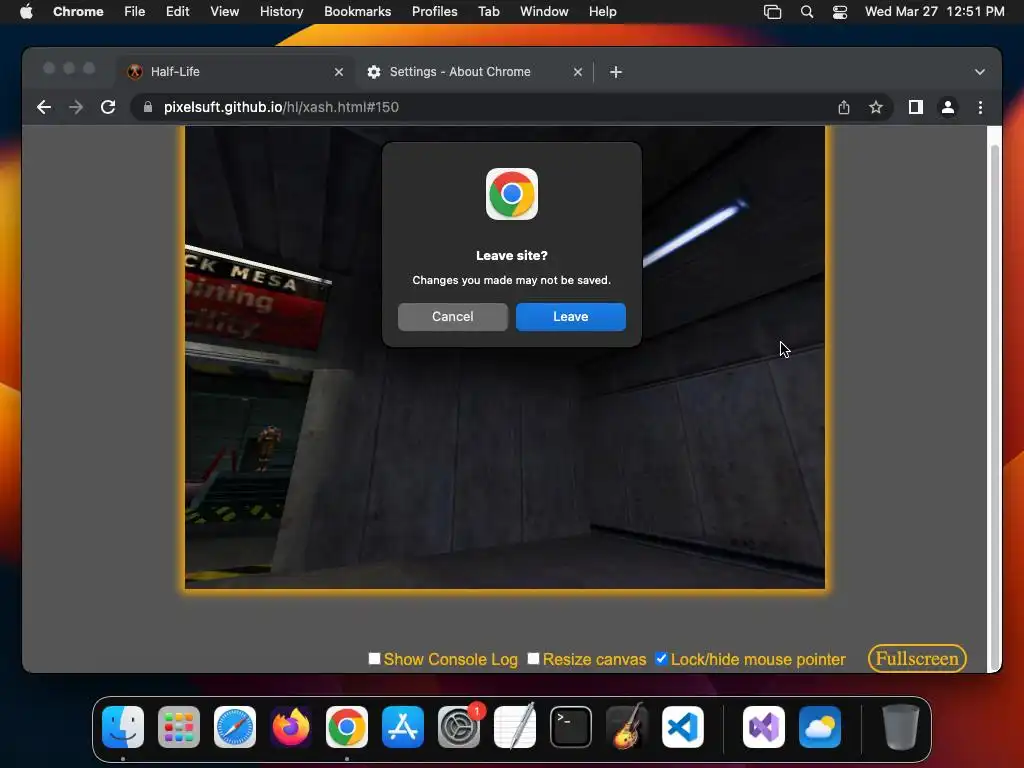The image size is (1024, 768).
Task: Click the Chrome icon in the Dock
Action: (347, 726)
